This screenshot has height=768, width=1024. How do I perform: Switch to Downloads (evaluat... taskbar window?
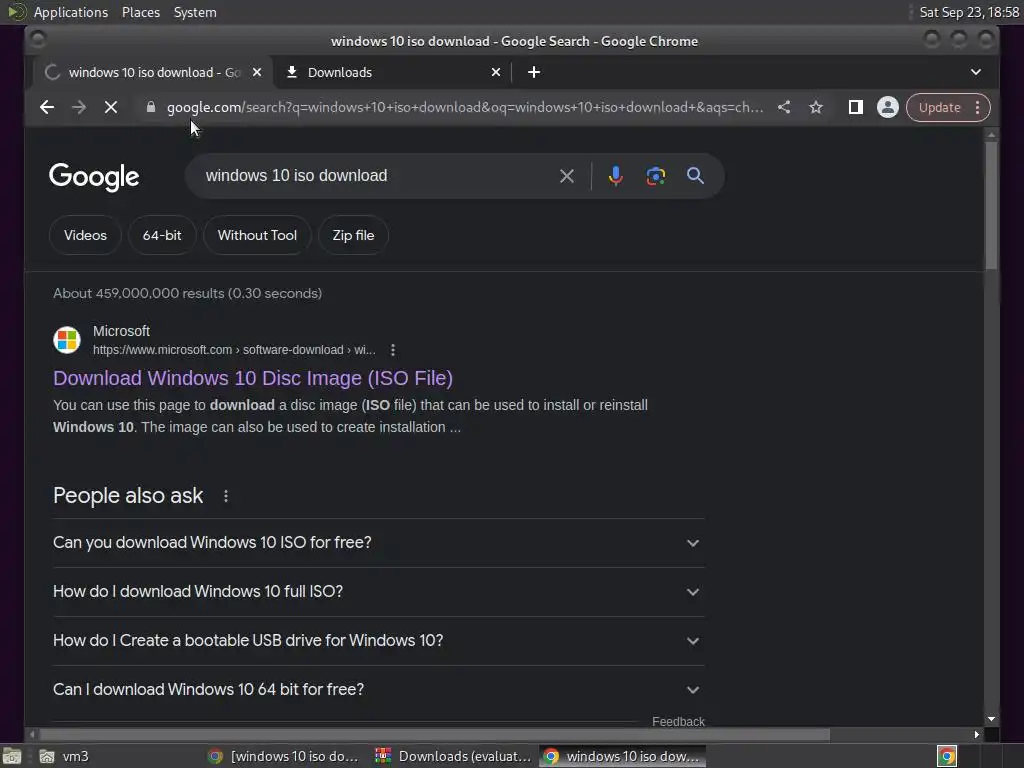coord(454,756)
